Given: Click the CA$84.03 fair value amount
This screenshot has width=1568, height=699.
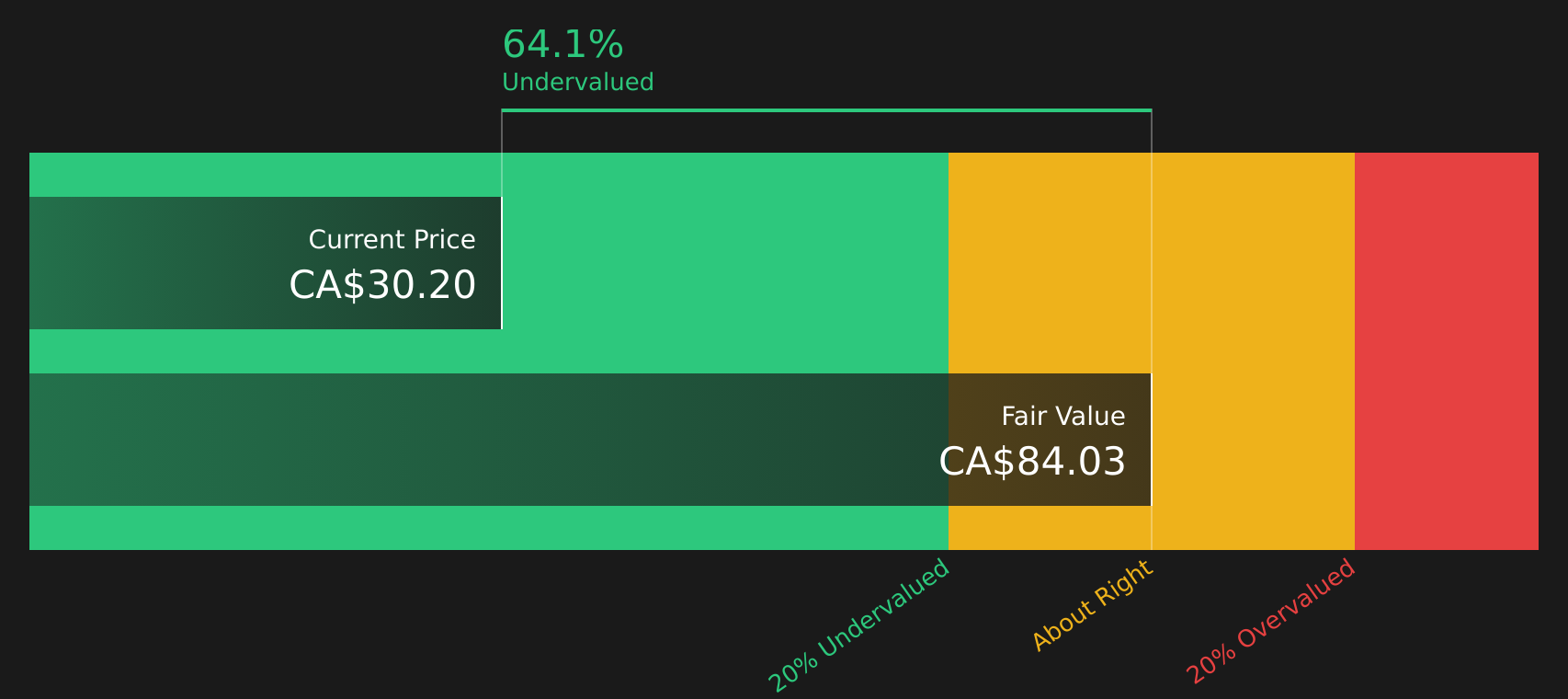Looking at the screenshot, I should (x=1031, y=462).
